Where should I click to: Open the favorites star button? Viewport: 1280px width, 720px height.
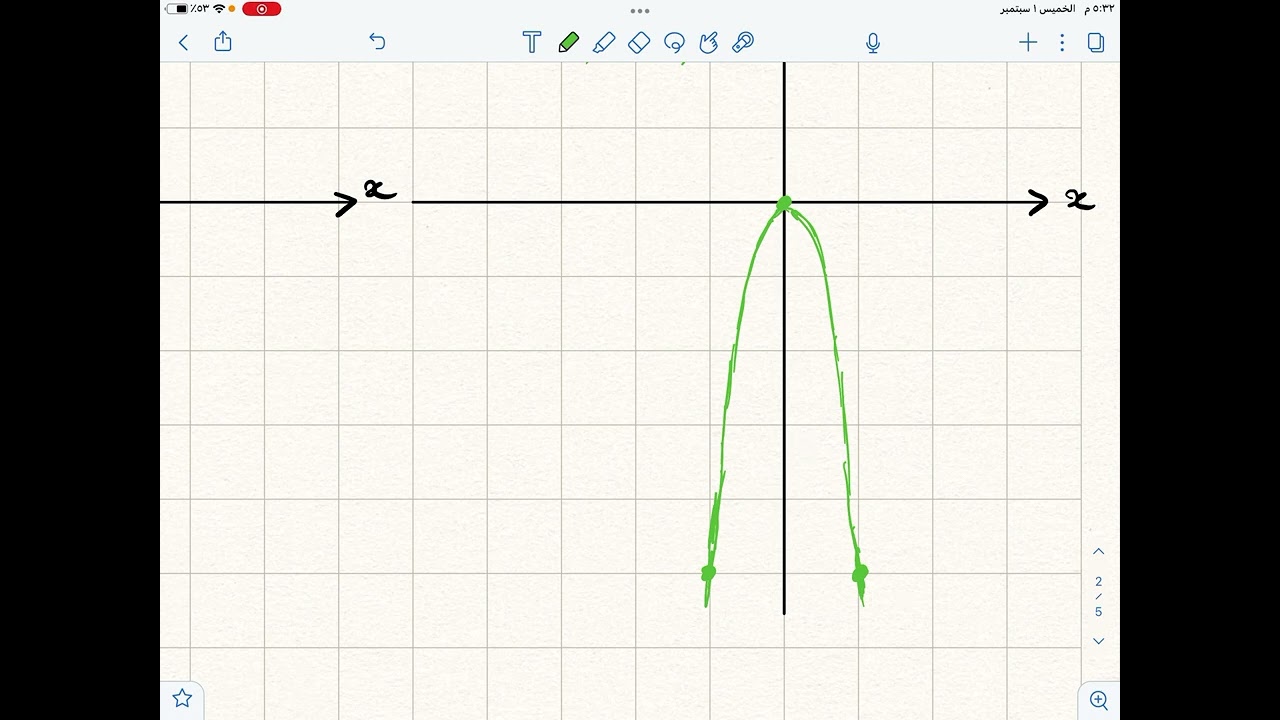point(182,698)
